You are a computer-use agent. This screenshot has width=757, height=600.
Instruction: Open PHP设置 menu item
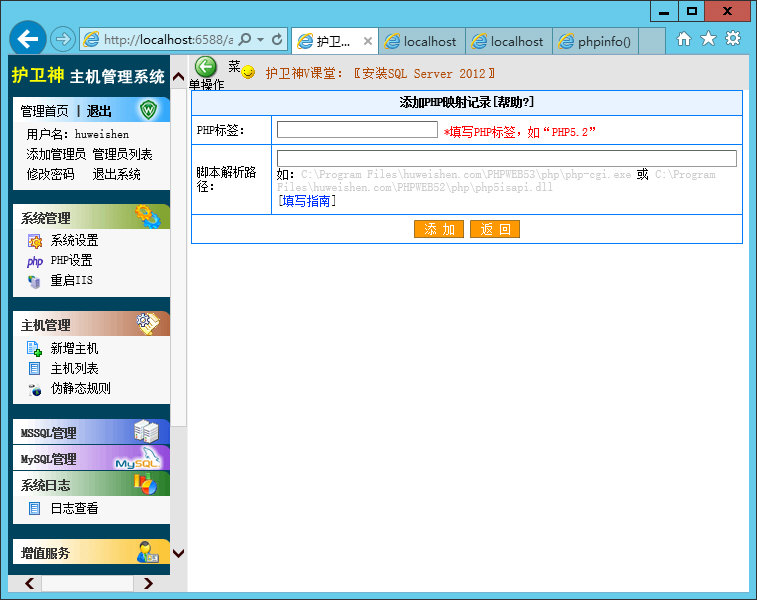[71, 261]
